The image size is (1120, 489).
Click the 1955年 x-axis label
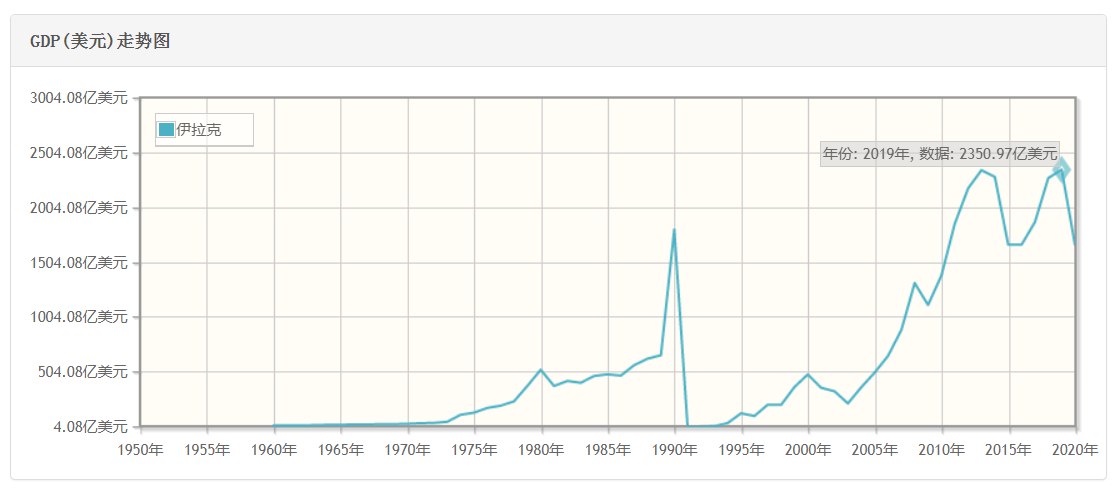tap(207, 450)
